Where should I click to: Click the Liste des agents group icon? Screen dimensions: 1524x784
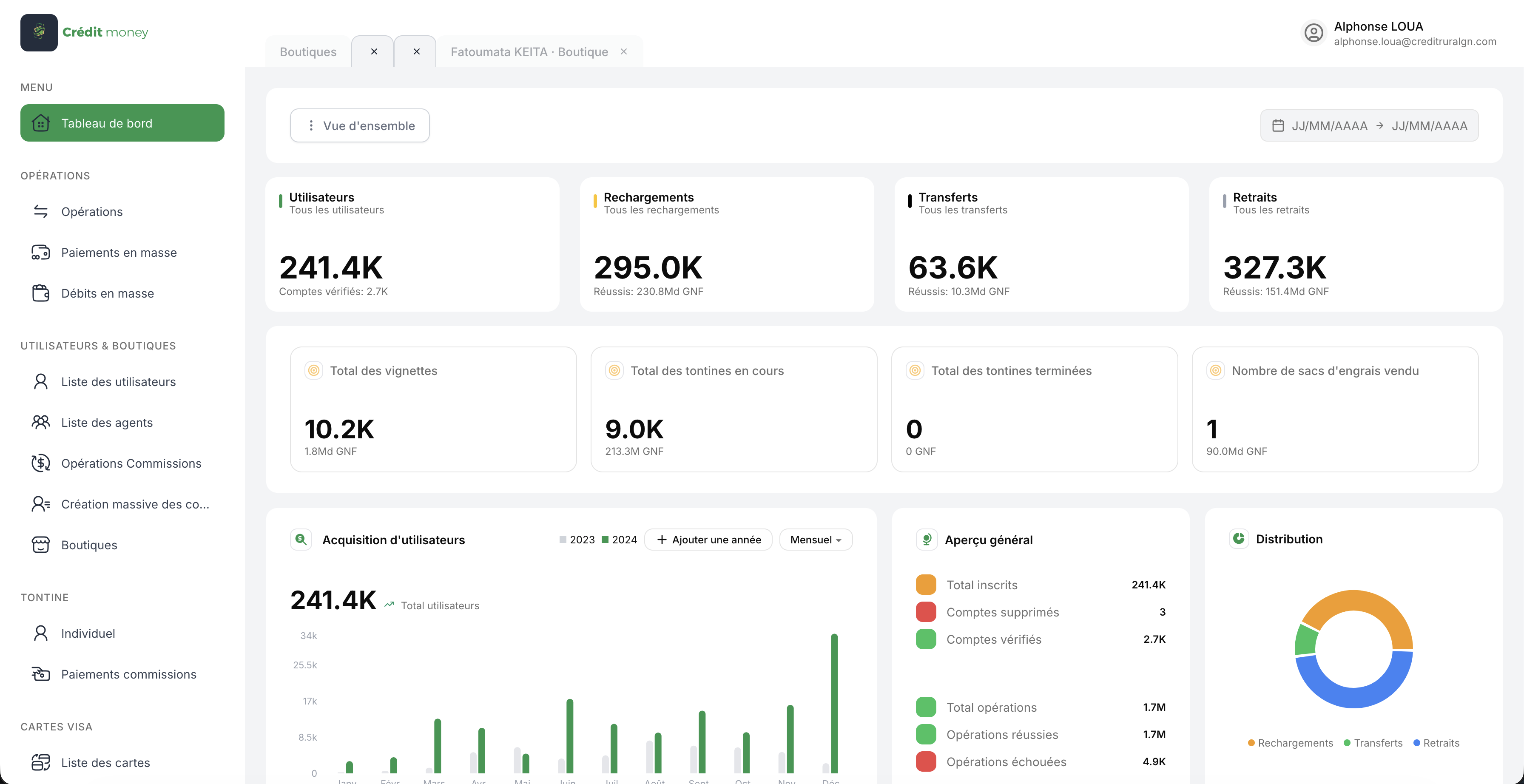[41, 423]
